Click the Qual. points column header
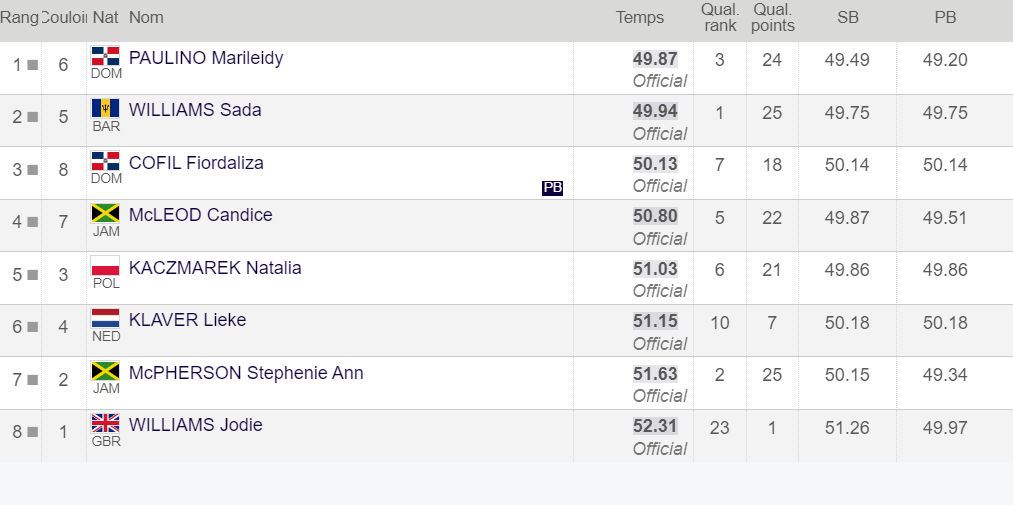Image resolution: width=1013 pixels, height=505 pixels. point(773,18)
